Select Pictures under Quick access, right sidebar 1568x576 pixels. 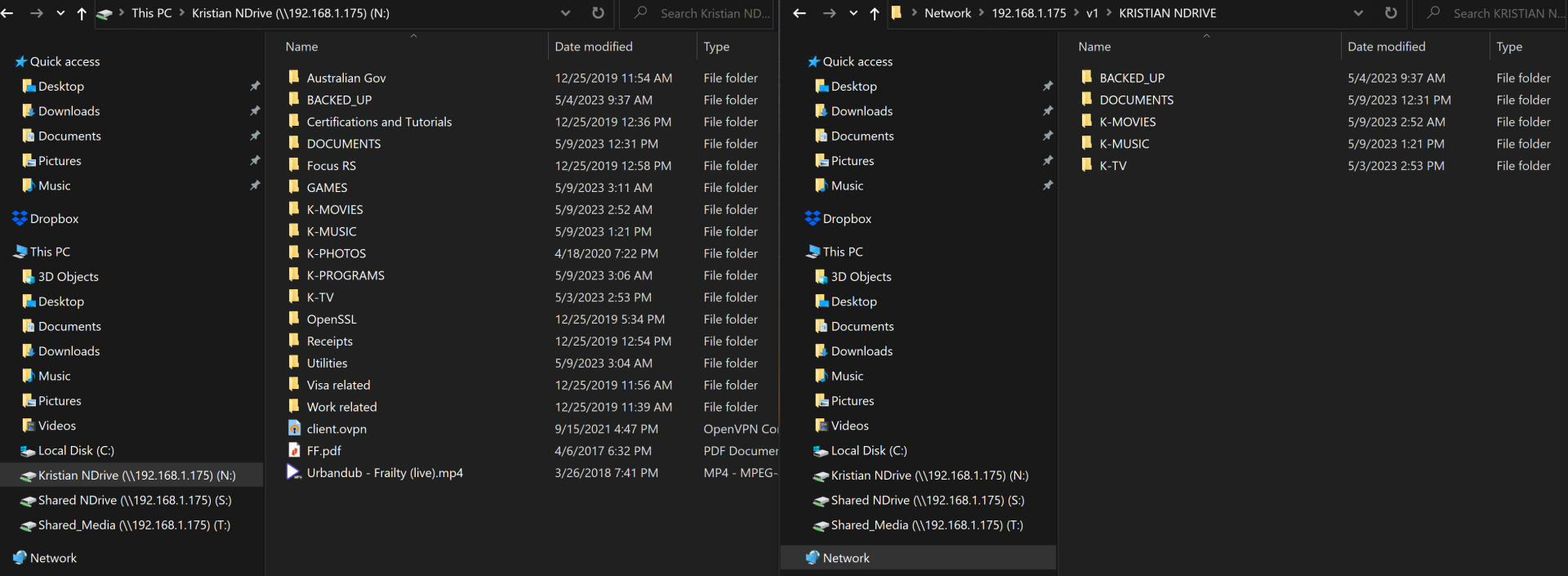844,161
